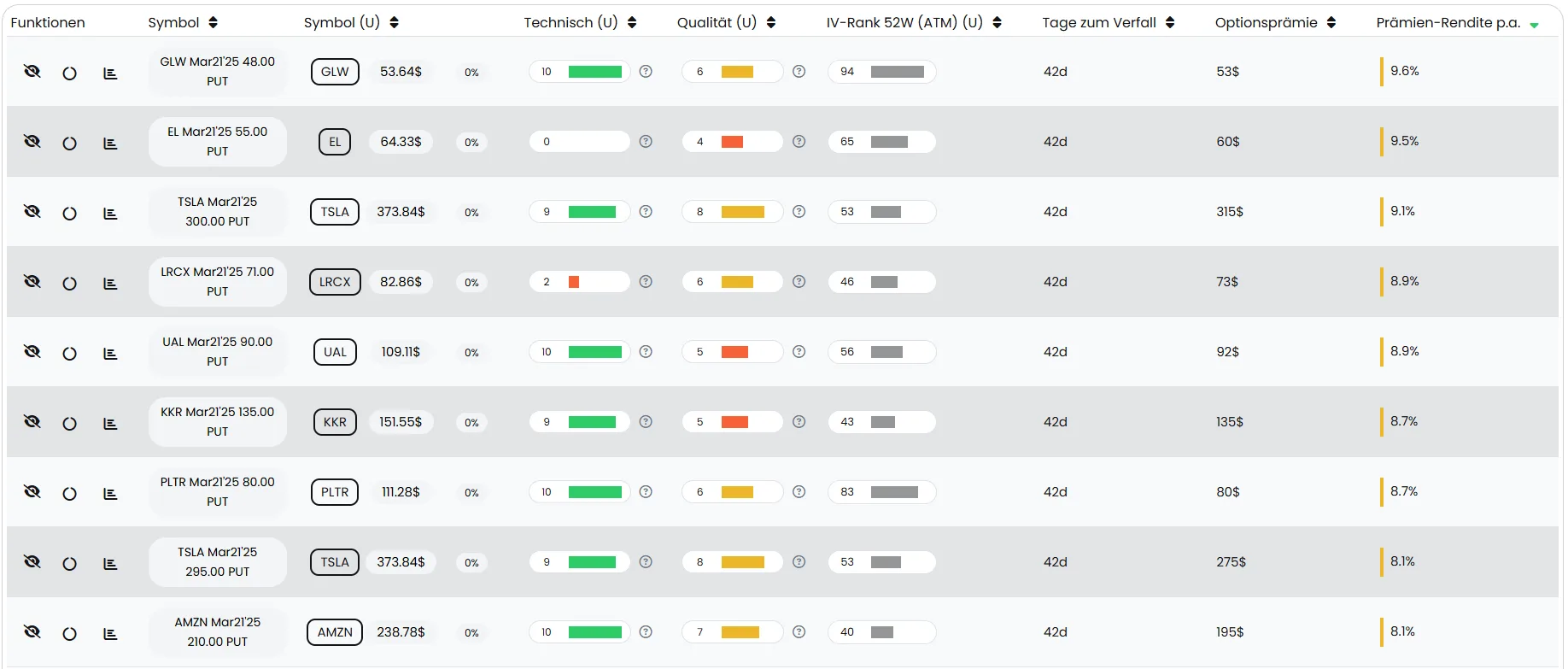Hide the UAL Mar21'25 90.00 PUT row
1568x669 pixels.
pos(32,352)
